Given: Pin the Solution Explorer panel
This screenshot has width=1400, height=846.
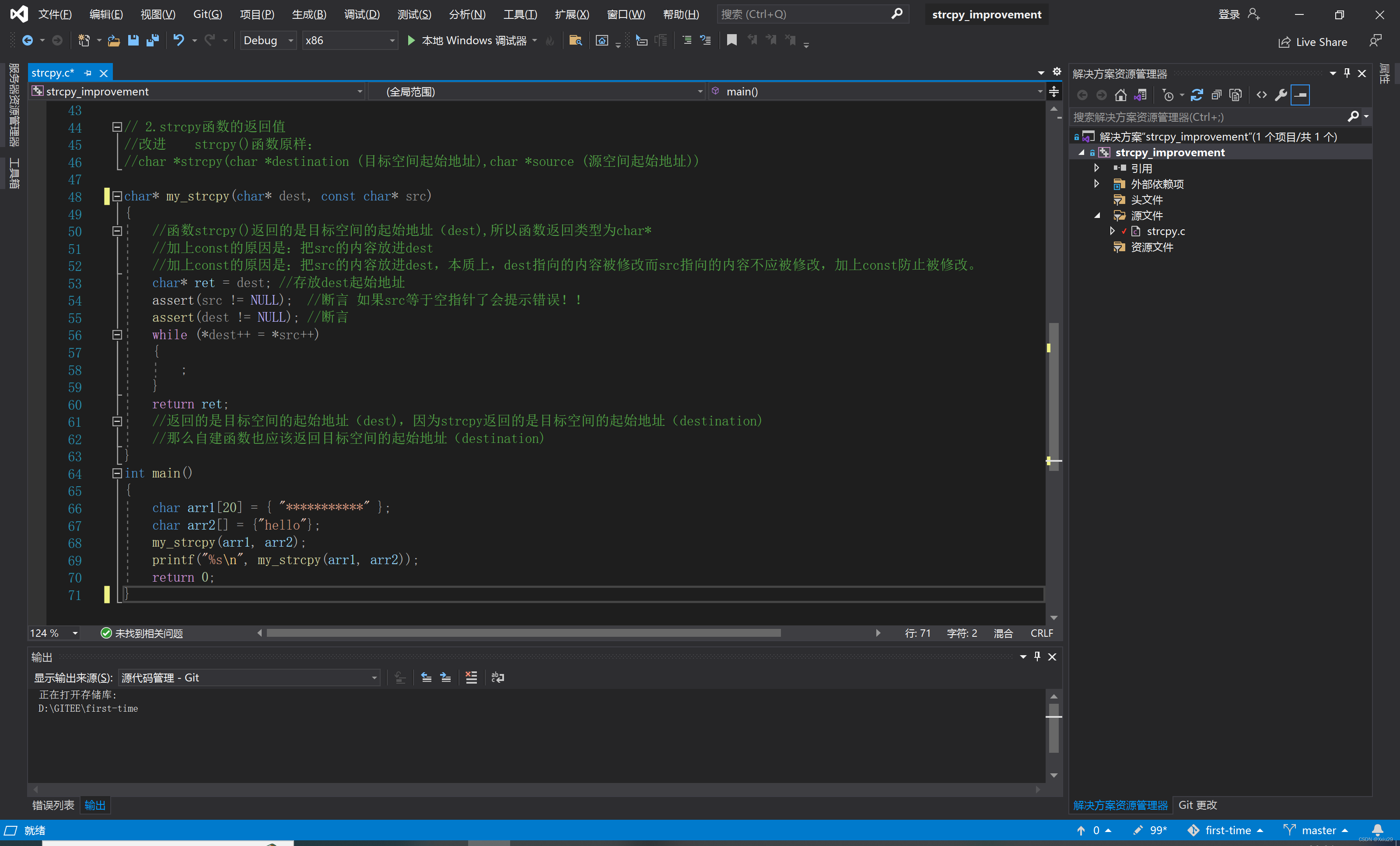Looking at the screenshot, I should [1347, 73].
